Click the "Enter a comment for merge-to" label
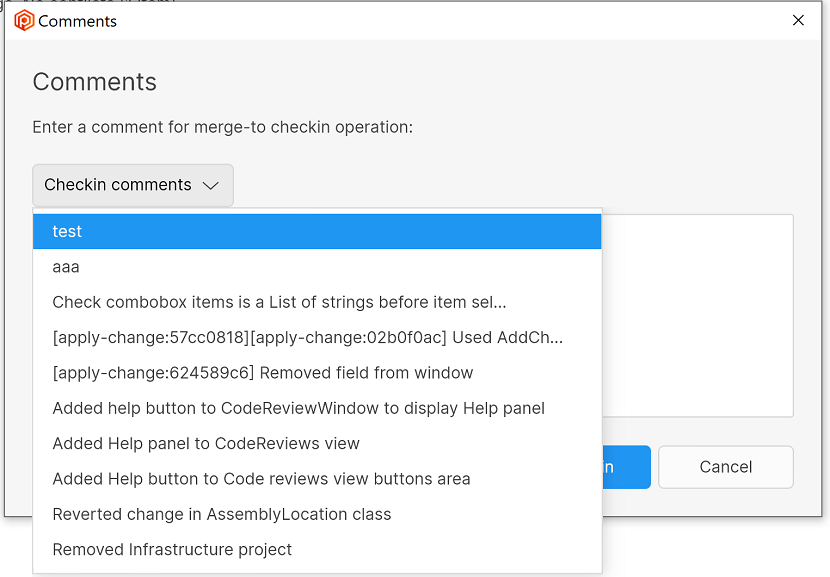 [222, 127]
